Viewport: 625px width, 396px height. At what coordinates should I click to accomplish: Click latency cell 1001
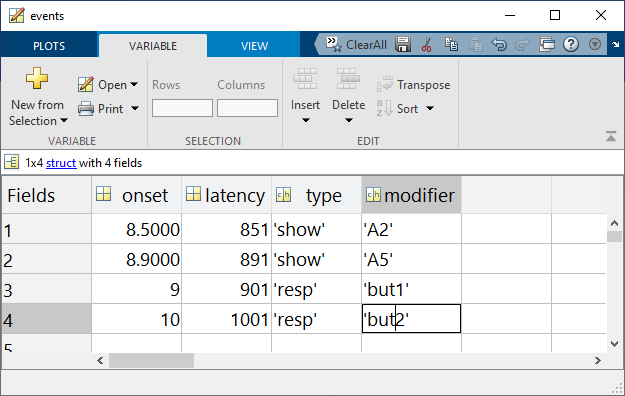tap(226, 319)
